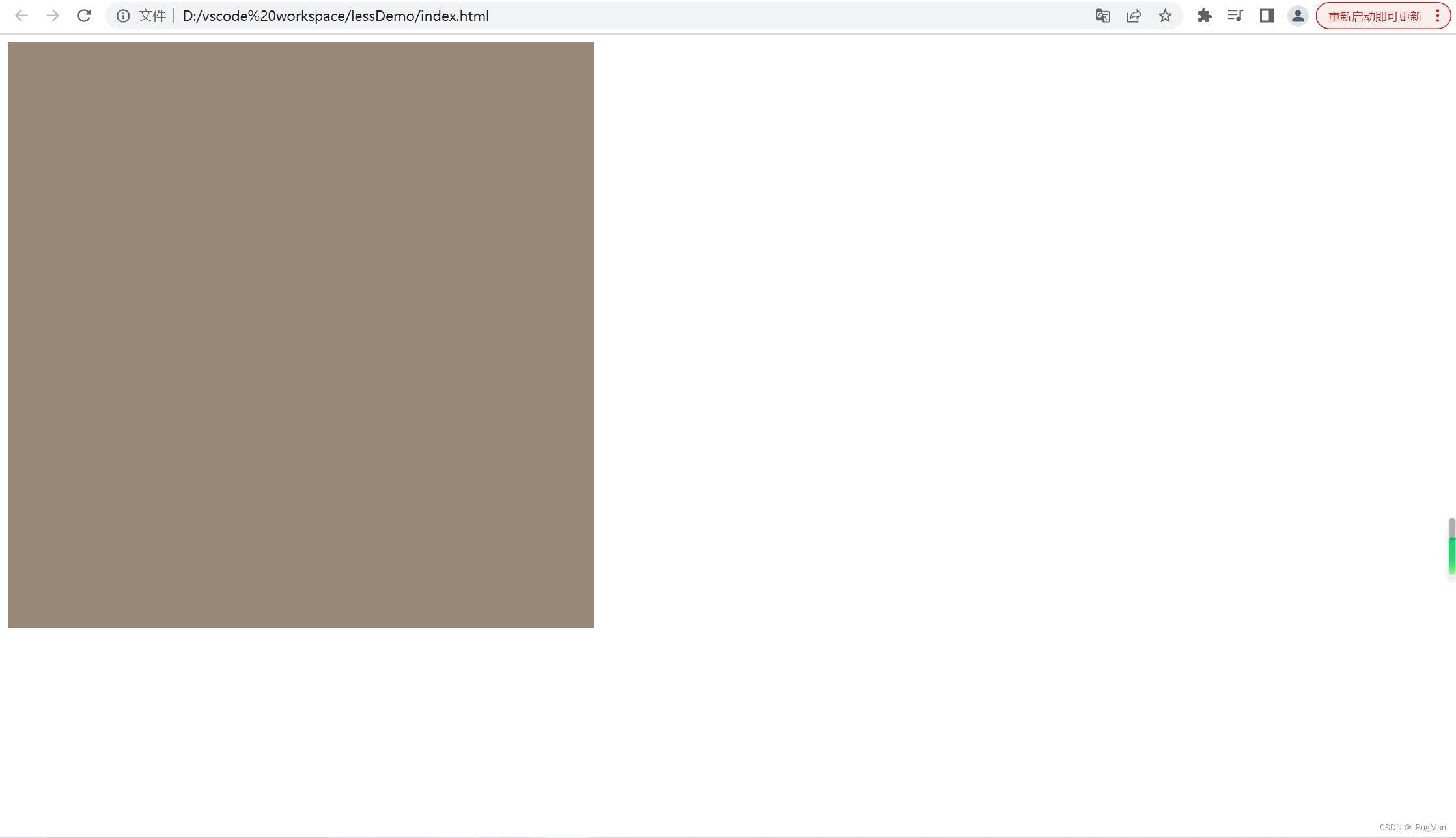Bookmark the page with the star icon

pos(1165,16)
